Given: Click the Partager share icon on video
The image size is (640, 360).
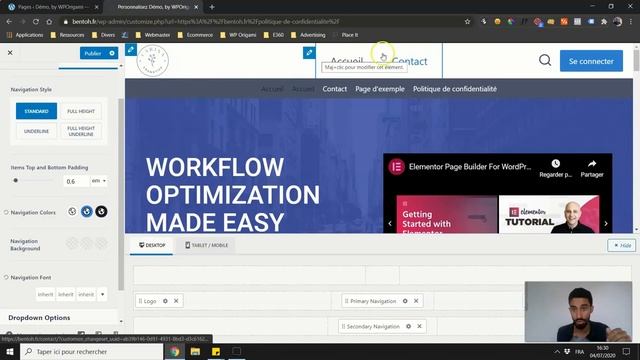Looking at the screenshot, I should tap(592, 164).
